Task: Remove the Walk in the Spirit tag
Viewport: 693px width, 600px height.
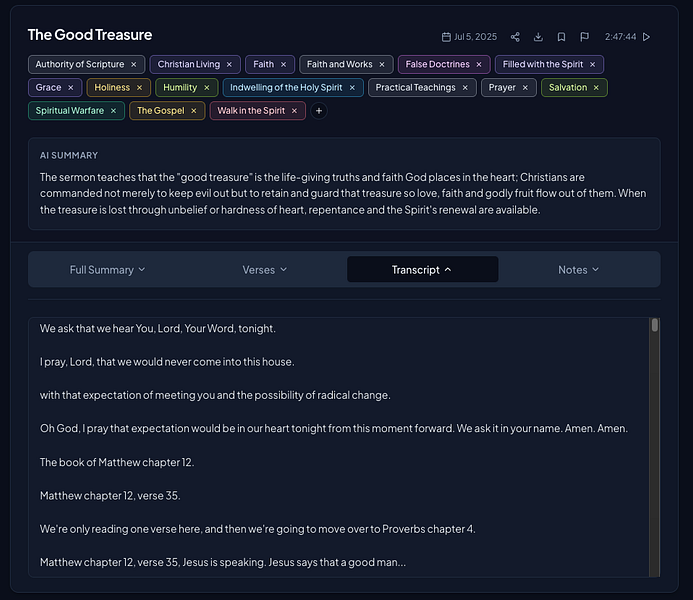Action: coord(294,111)
